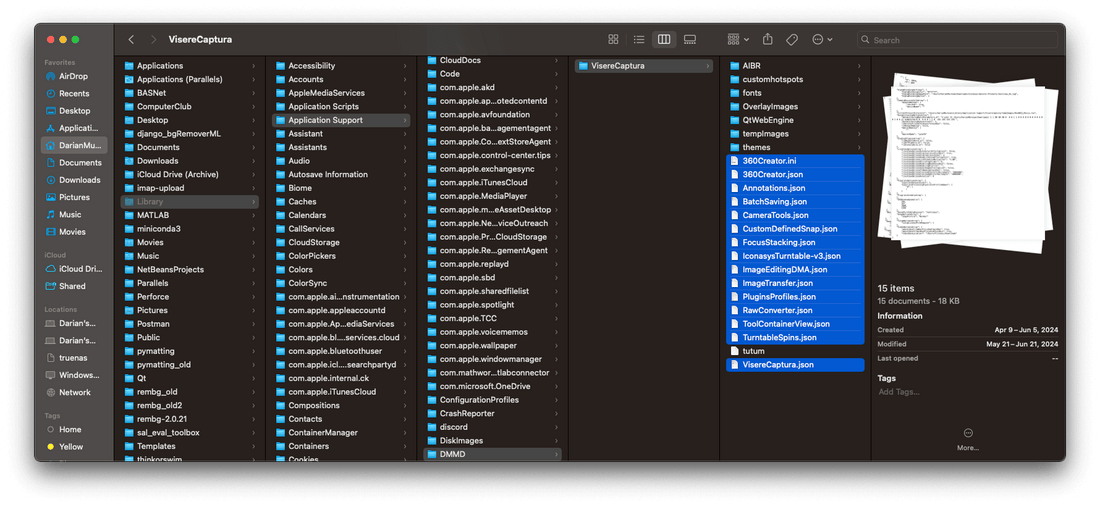1100x507 pixels.
Task: Select the TurntableSpins.json file
Action: 796,337
